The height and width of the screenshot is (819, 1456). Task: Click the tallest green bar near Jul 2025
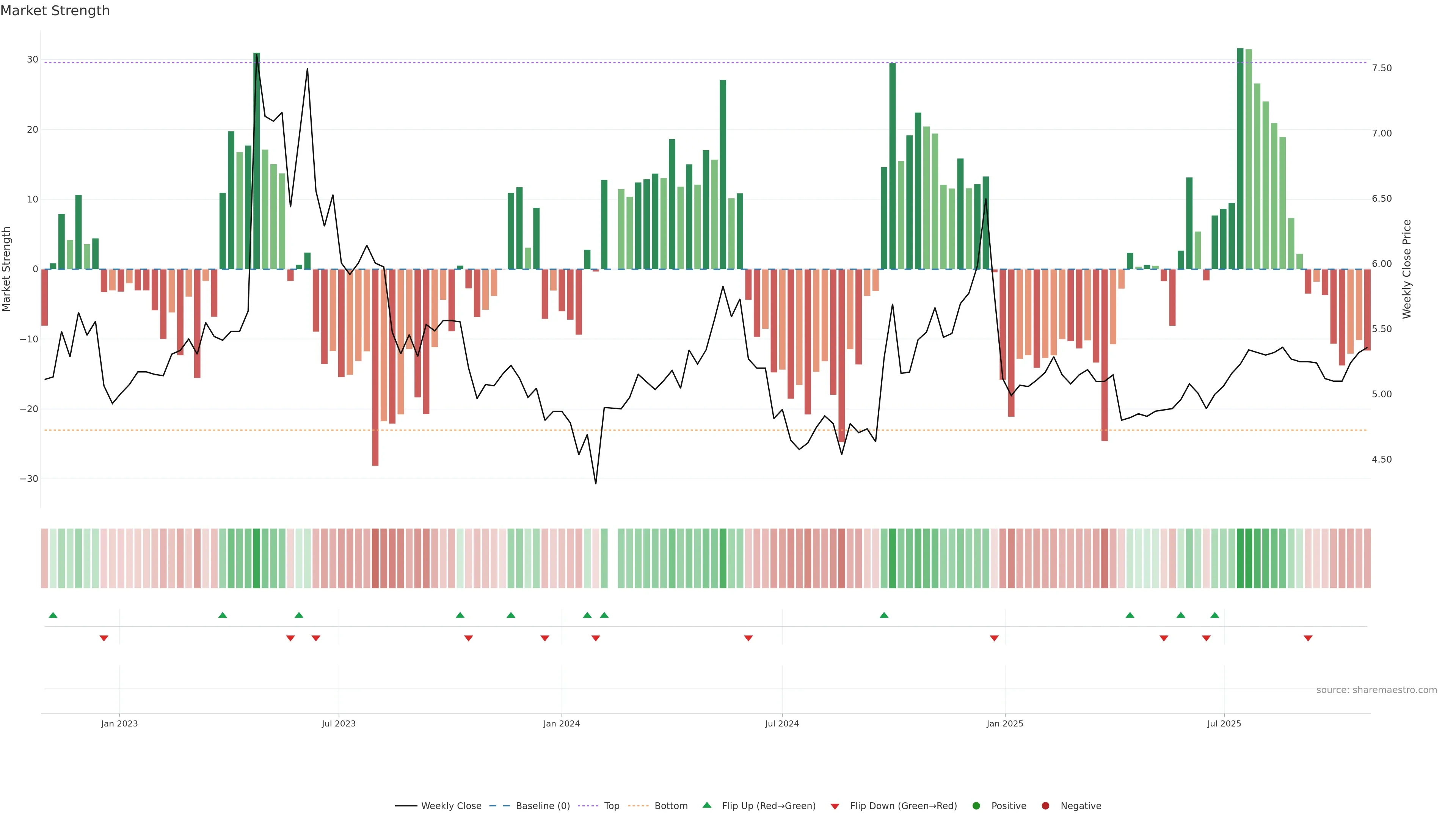[1240, 158]
